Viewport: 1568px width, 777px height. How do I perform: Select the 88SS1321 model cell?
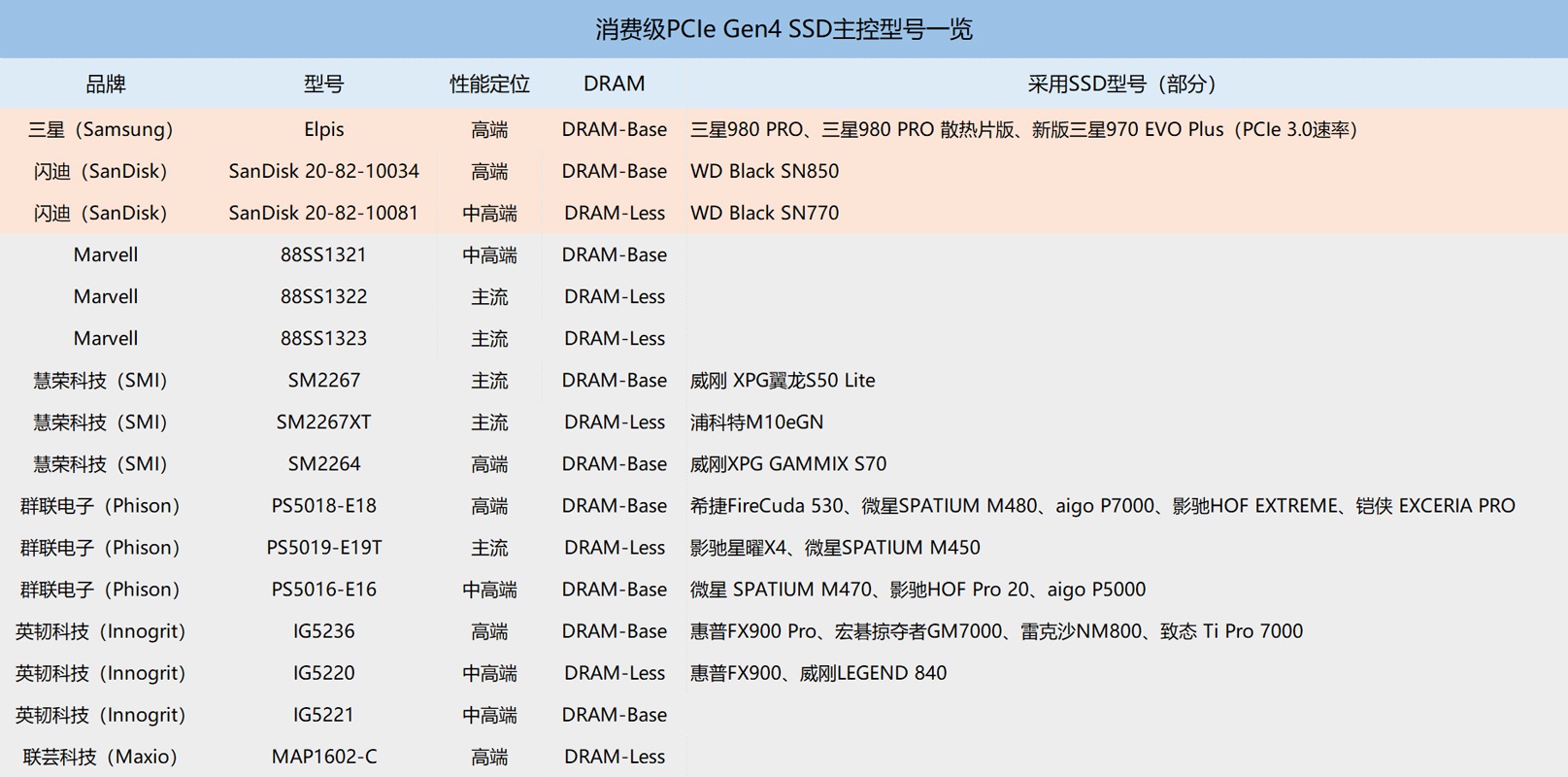323,254
